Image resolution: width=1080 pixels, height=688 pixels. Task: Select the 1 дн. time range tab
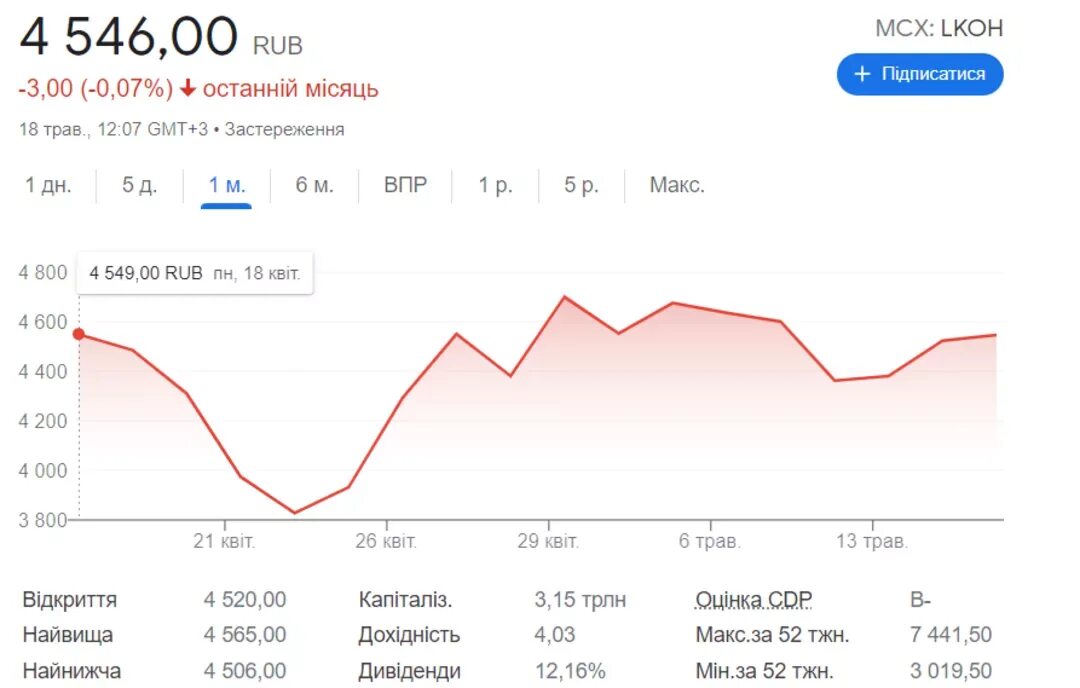tap(48, 185)
